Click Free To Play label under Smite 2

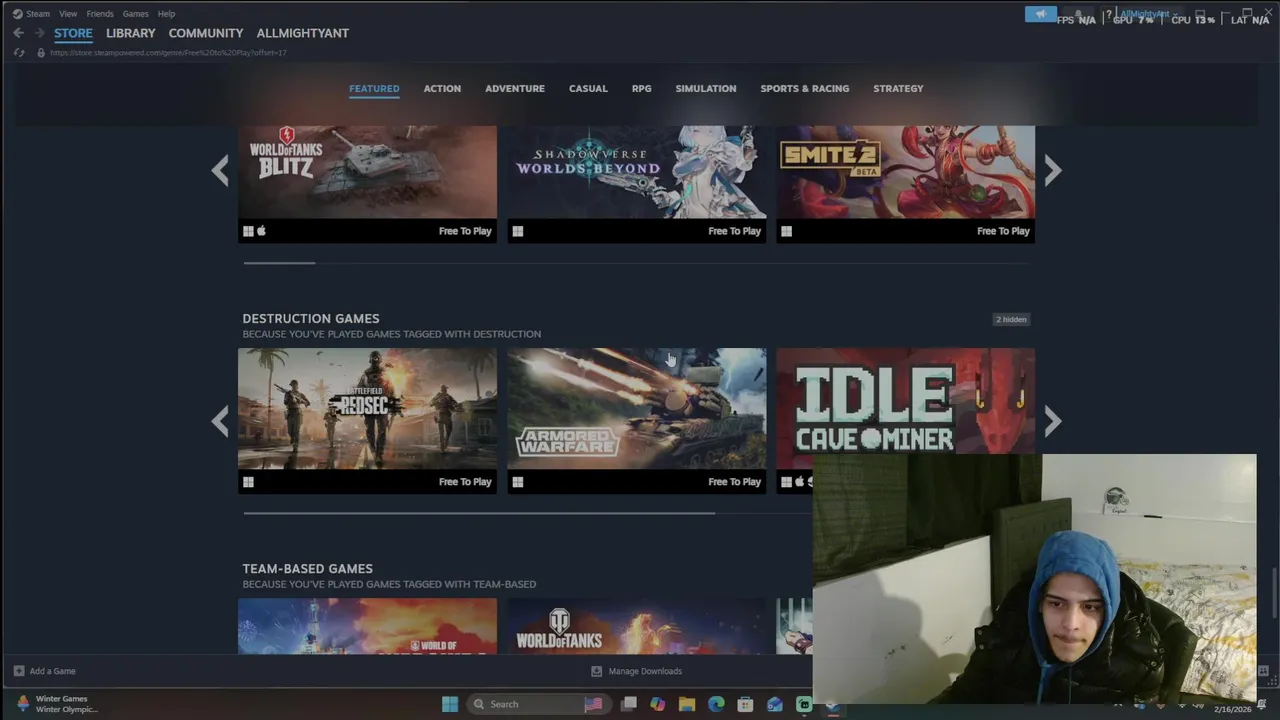click(1003, 231)
